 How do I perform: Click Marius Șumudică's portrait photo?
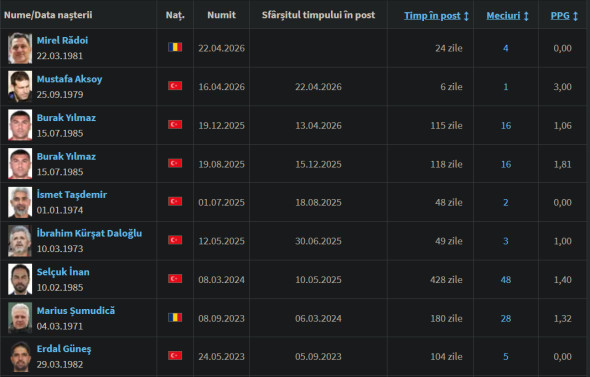[20, 318]
